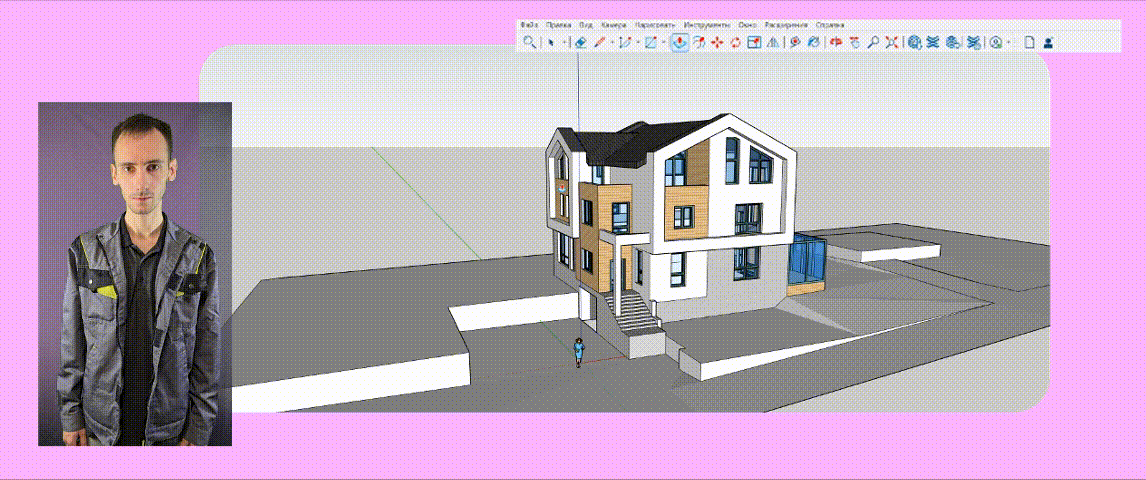Activate the Pan hand tool
1146x480 pixels.
pos(854,42)
